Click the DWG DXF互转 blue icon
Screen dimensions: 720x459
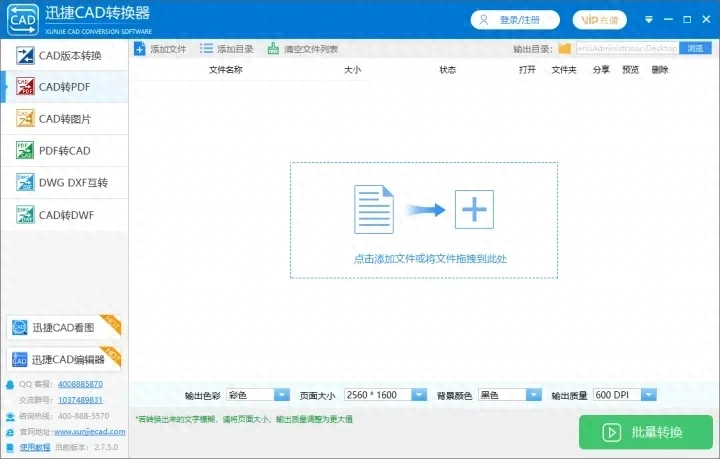pos(25,182)
